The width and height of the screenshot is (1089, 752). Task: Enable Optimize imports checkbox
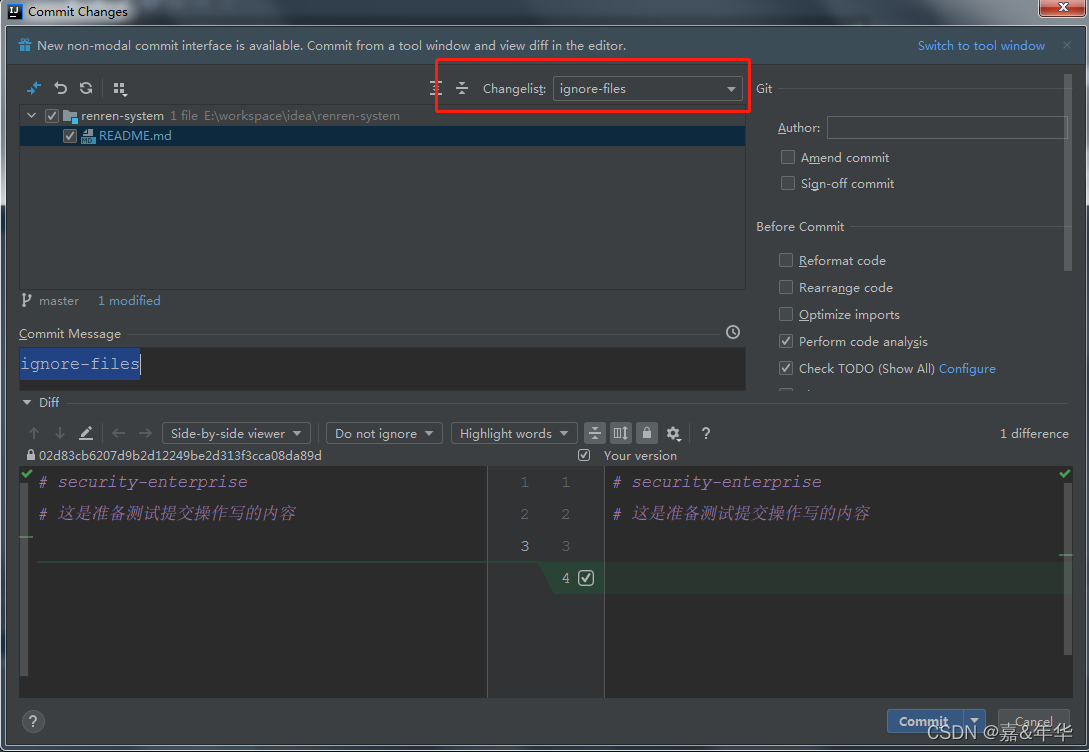(x=785, y=314)
